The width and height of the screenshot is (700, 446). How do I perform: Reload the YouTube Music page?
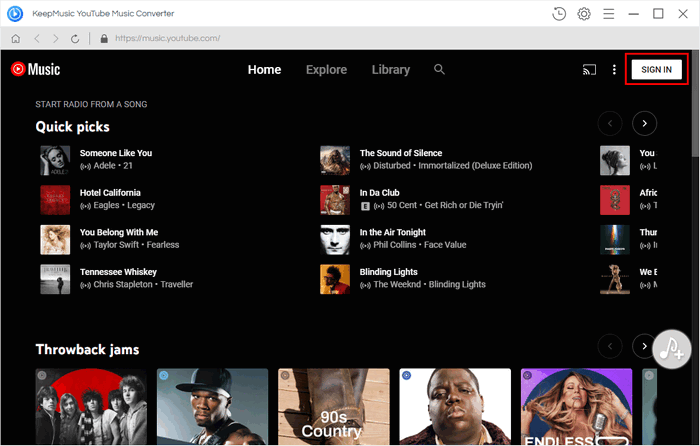[x=75, y=39]
